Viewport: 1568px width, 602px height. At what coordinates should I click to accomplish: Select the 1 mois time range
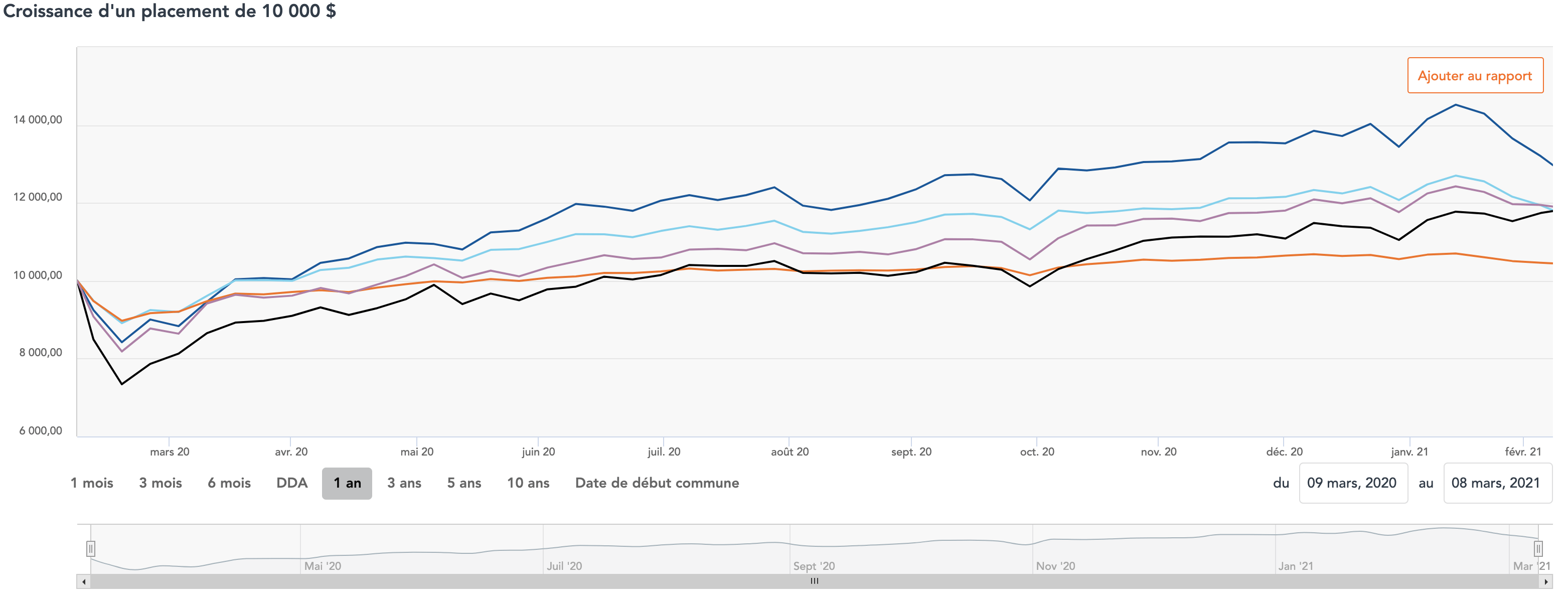pos(92,483)
